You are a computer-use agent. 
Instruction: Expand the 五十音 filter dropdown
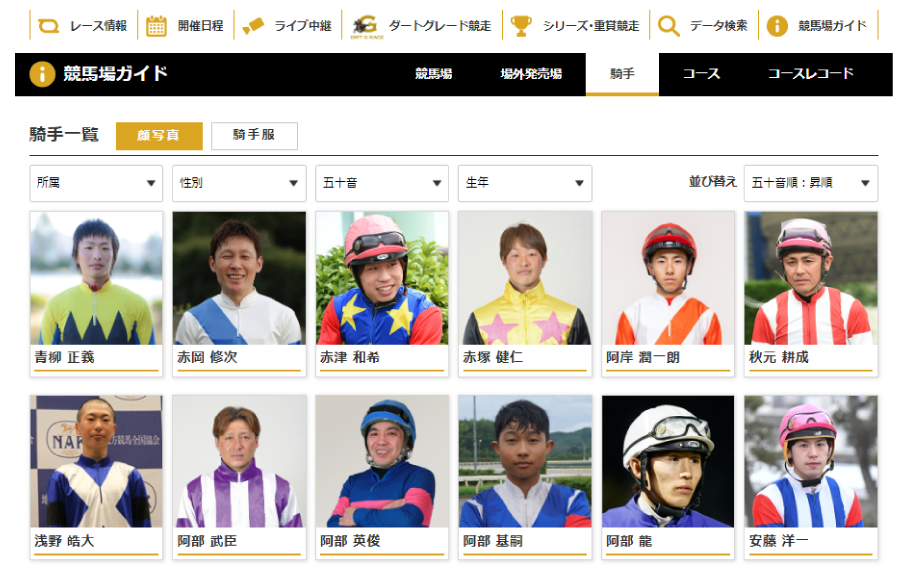[x=382, y=183]
